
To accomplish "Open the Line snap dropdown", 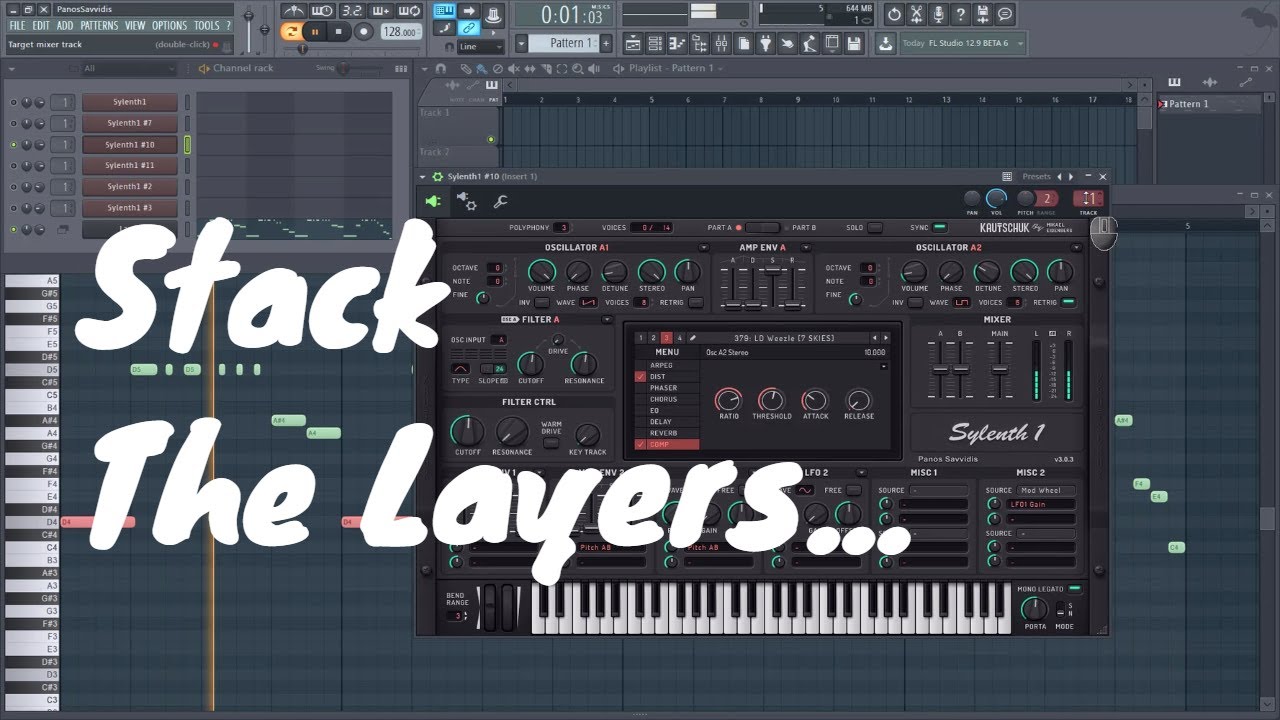I will [x=480, y=46].
